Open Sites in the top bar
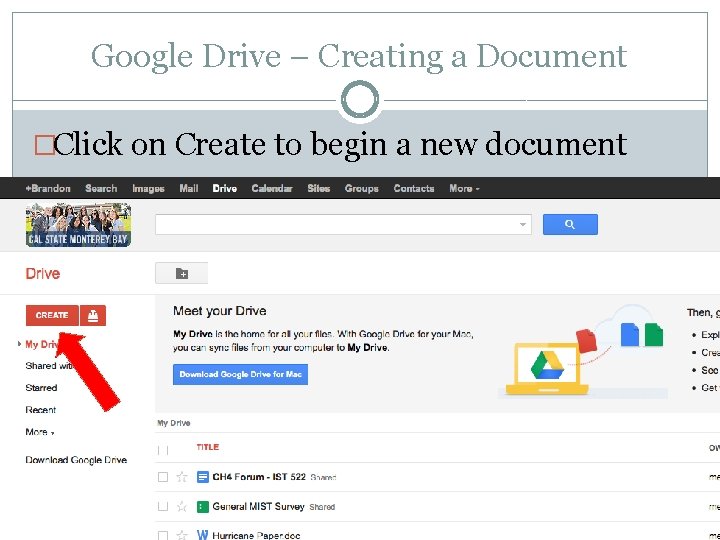This screenshot has height=540, width=720. pyautogui.click(x=319, y=188)
